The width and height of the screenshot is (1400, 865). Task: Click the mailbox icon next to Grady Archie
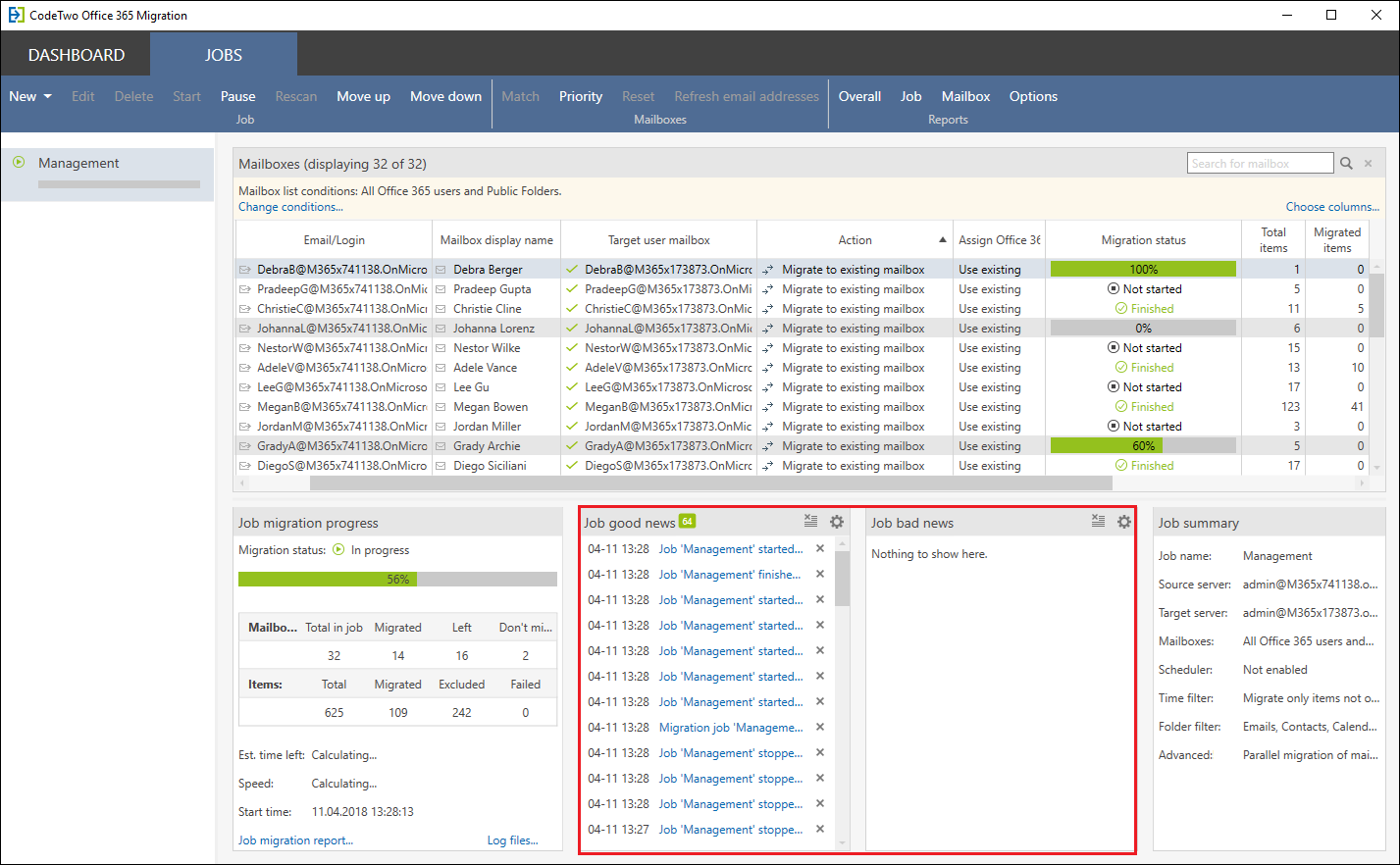441,446
